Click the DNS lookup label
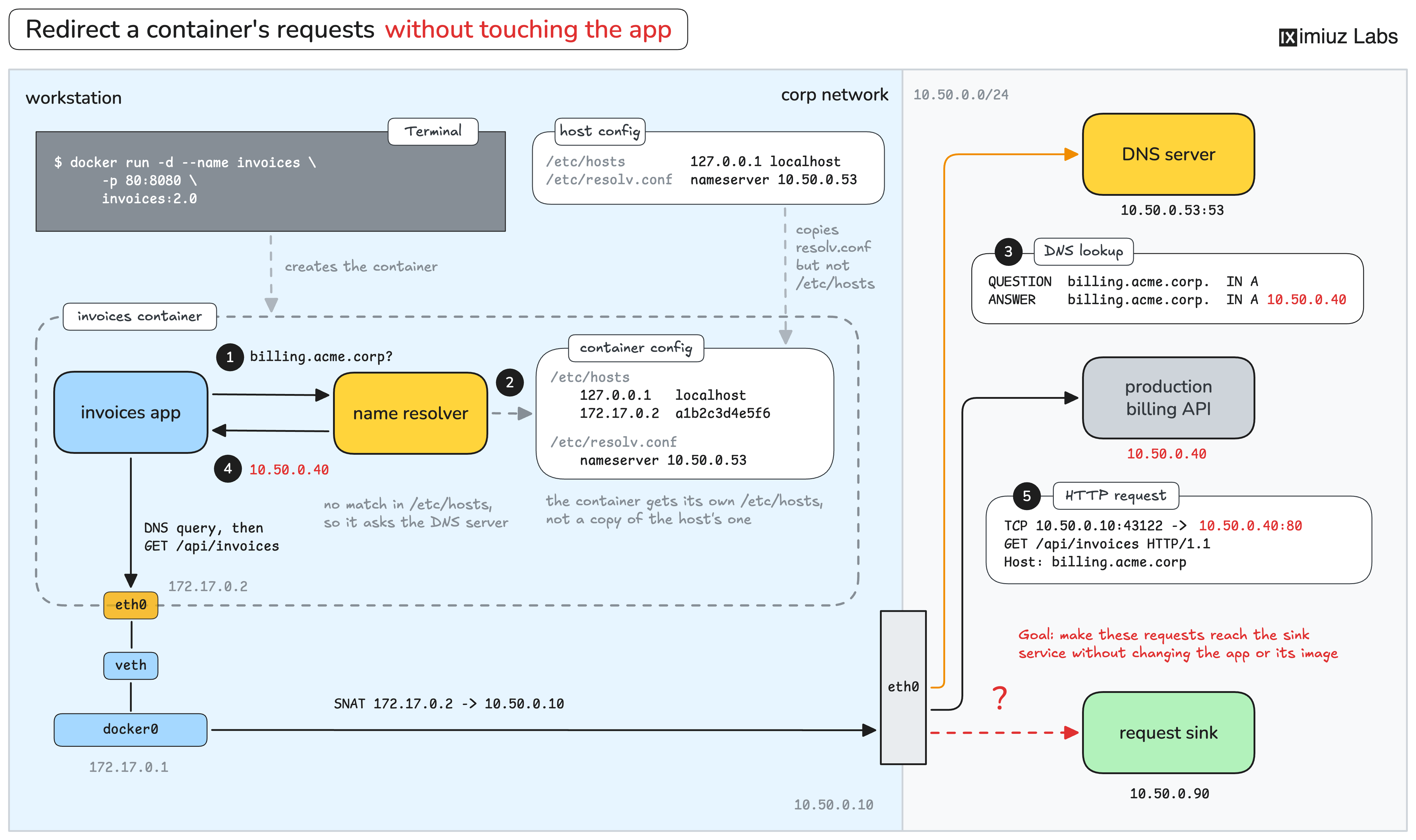1416x840 pixels. click(x=1083, y=251)
